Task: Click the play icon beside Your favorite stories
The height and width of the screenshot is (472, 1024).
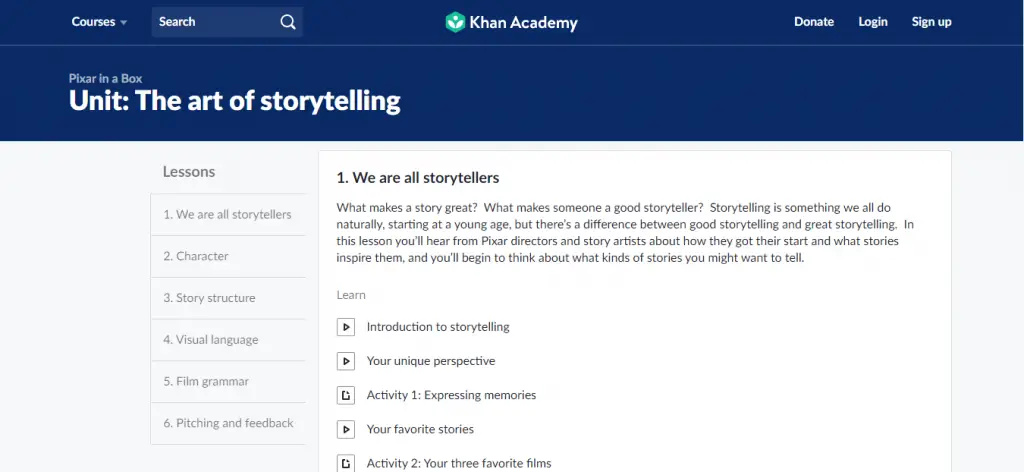Action: (345, 429)
